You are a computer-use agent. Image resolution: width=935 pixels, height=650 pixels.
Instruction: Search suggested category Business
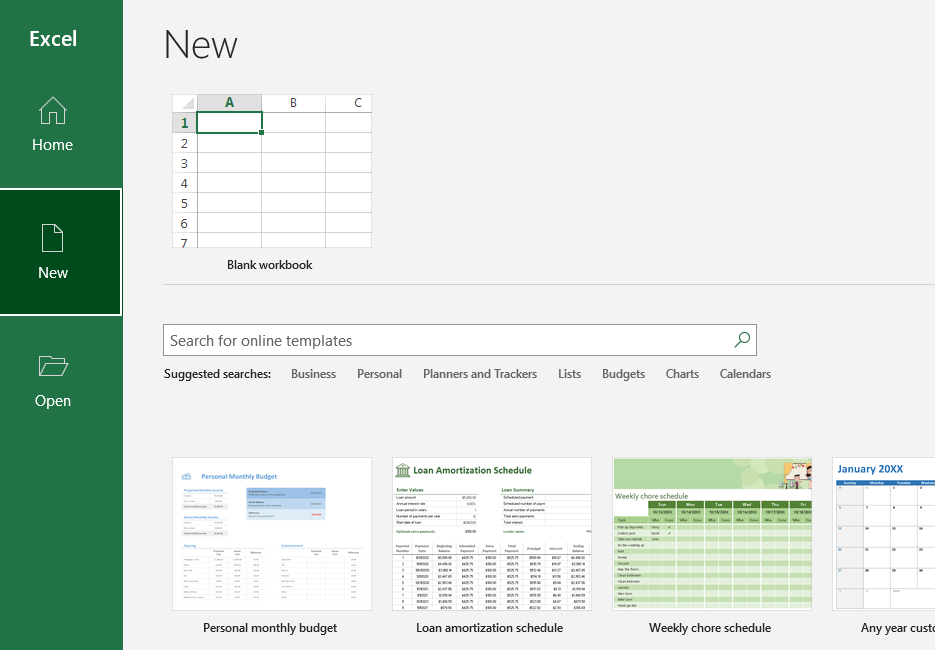314,374
